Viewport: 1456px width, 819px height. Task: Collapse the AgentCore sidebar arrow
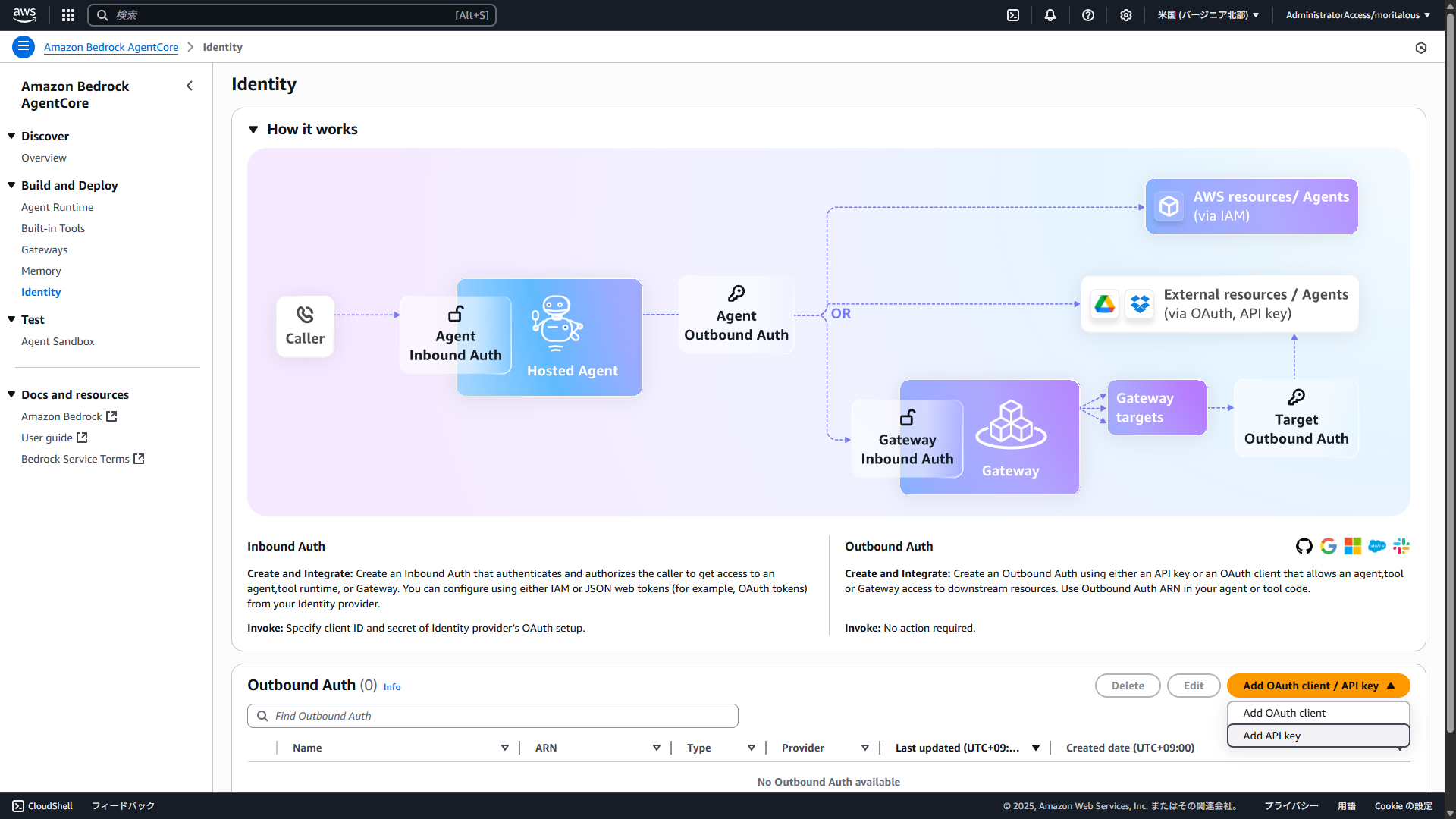pos(190,86)
